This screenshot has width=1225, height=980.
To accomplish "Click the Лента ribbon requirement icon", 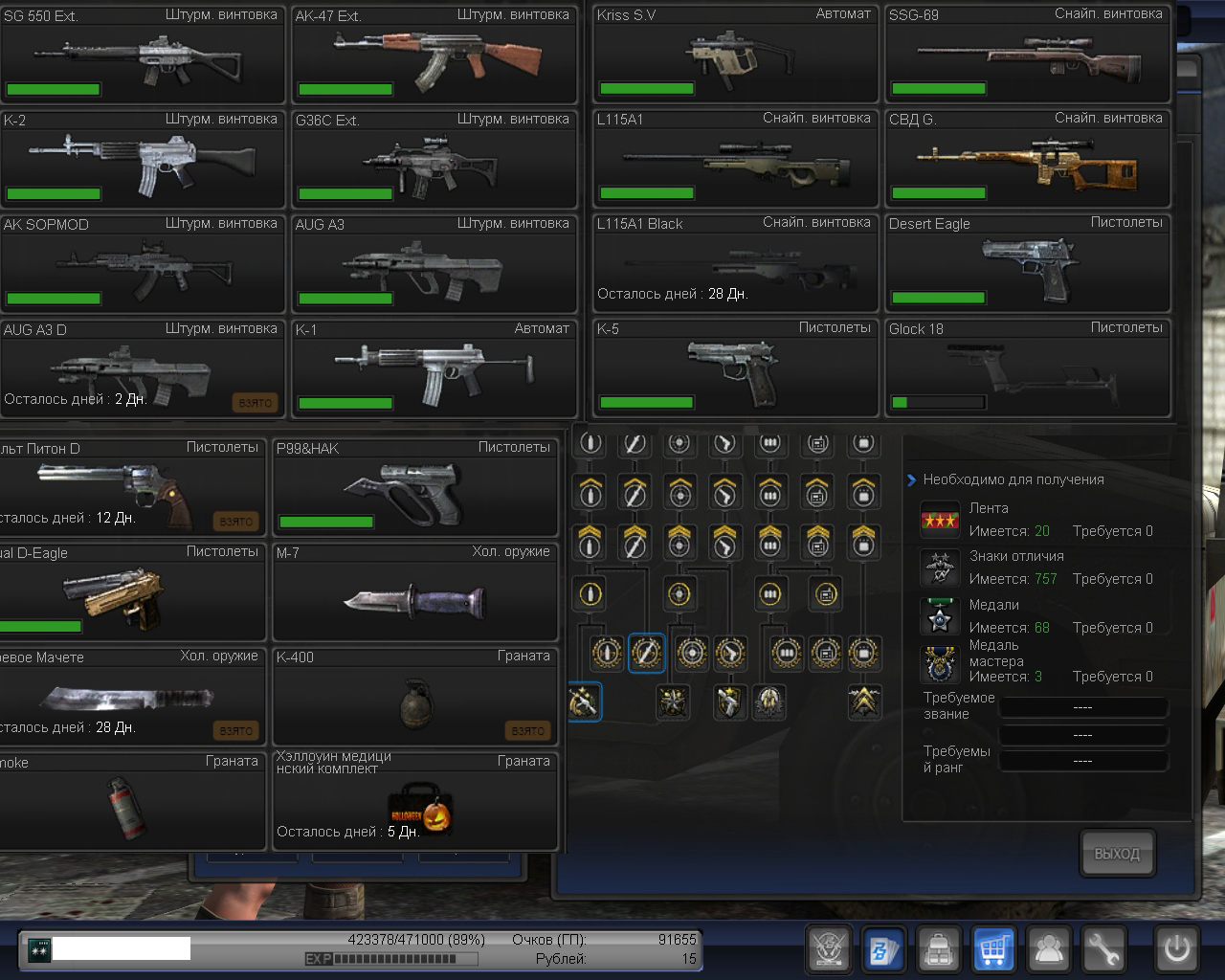I will click(x=940, y=520).
